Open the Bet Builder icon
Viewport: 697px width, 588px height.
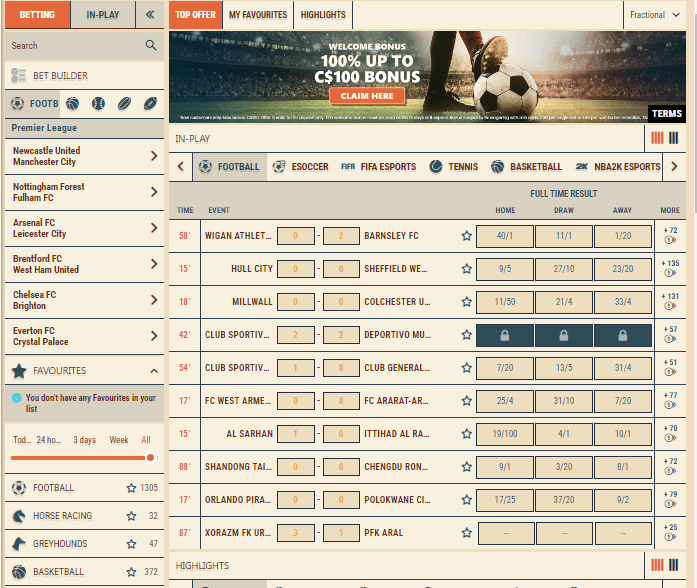18,76
